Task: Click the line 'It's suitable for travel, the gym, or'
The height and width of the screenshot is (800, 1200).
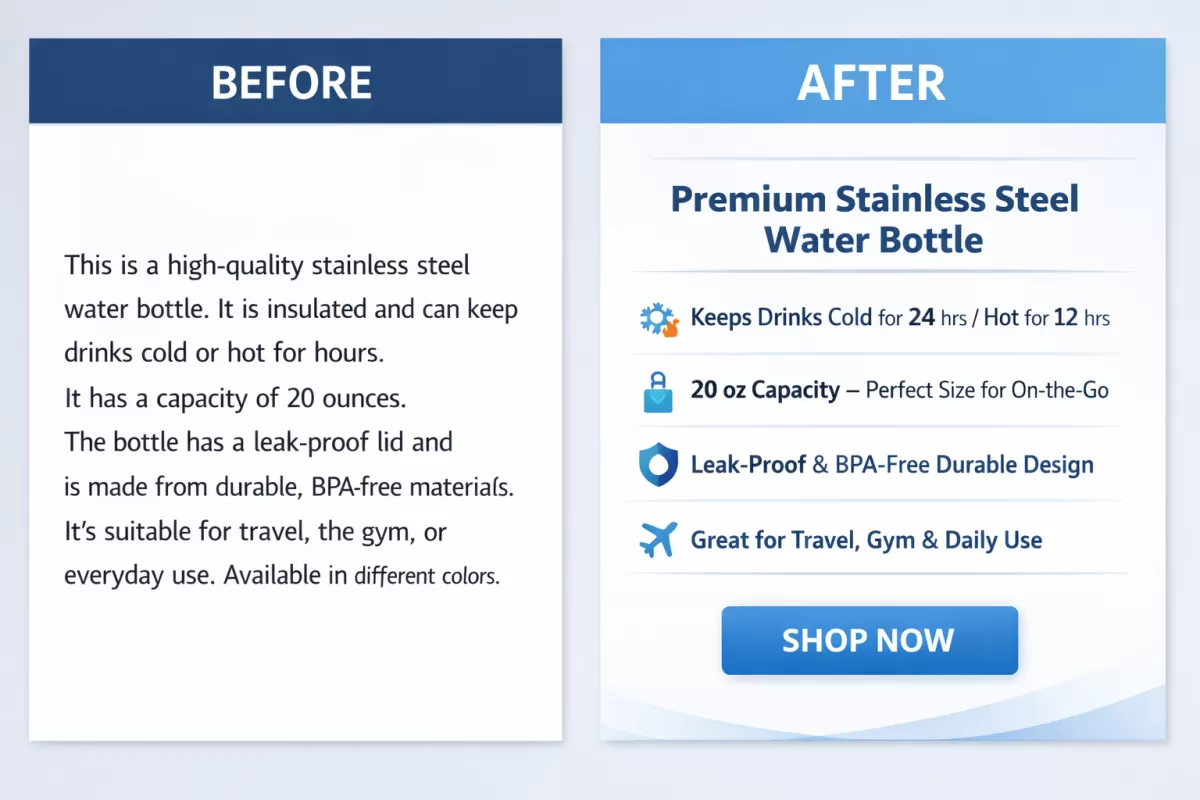Action: pos(255,531)
